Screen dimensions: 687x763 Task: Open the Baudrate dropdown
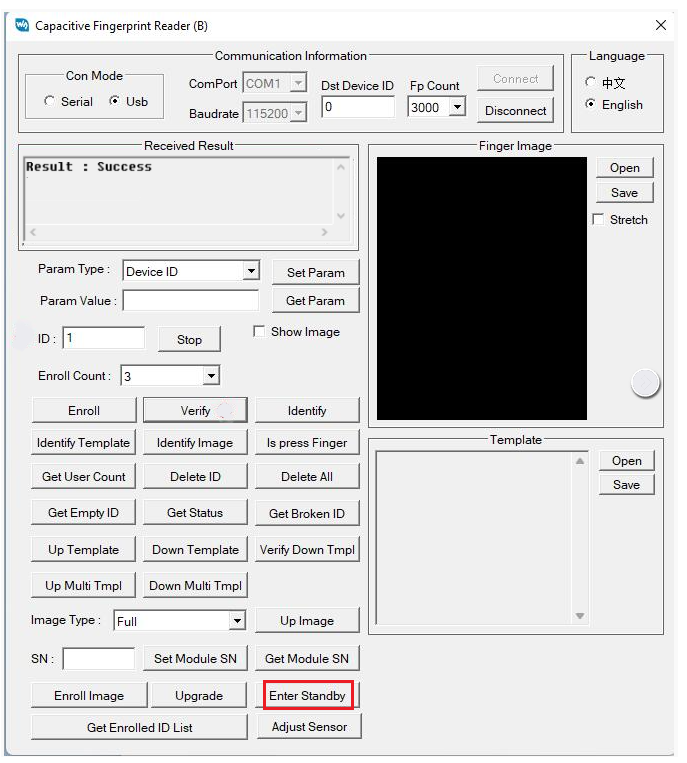click(x=298, y=113)
